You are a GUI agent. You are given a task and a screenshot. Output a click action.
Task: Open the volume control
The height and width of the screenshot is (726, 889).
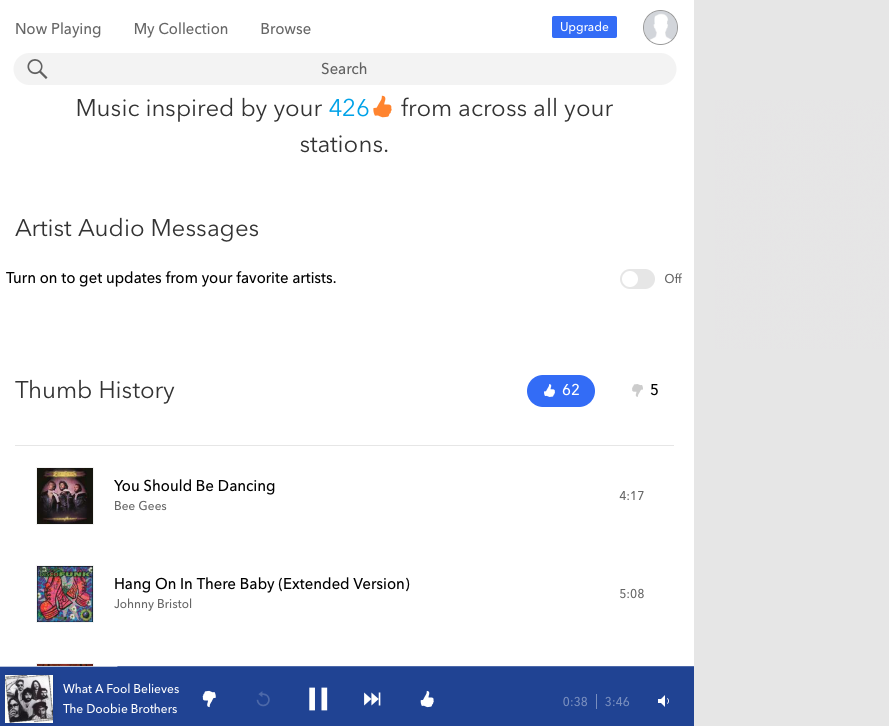click(663, 701)
